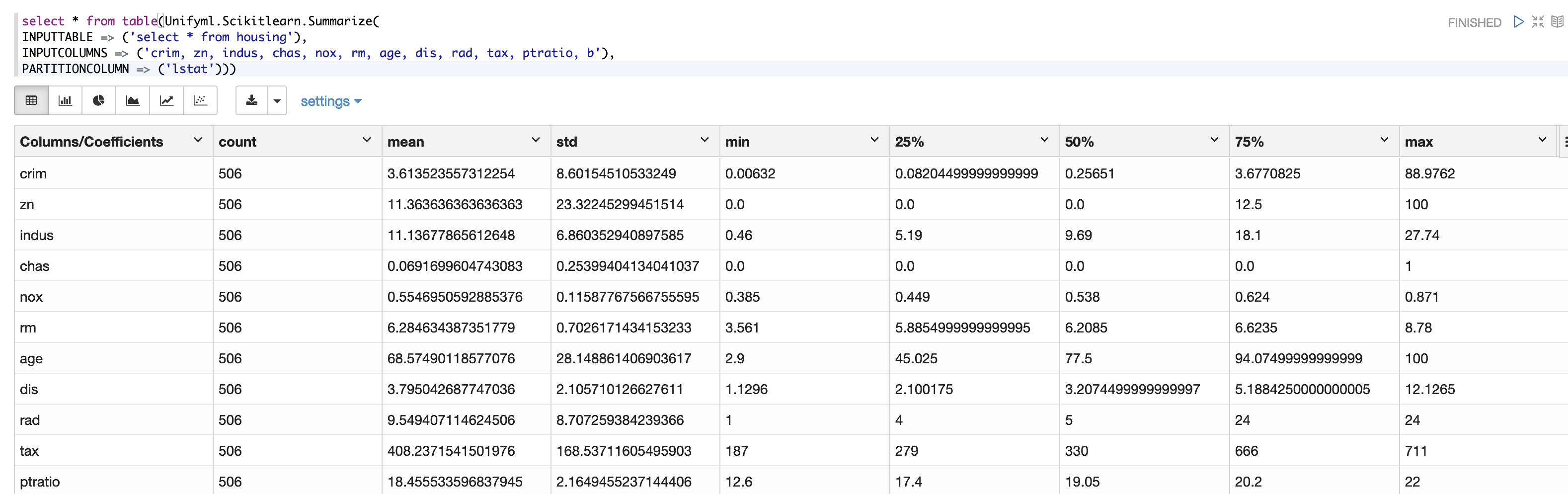Click the FINISHED status label
1568x494 pixels.
[x=1474, y=22]
